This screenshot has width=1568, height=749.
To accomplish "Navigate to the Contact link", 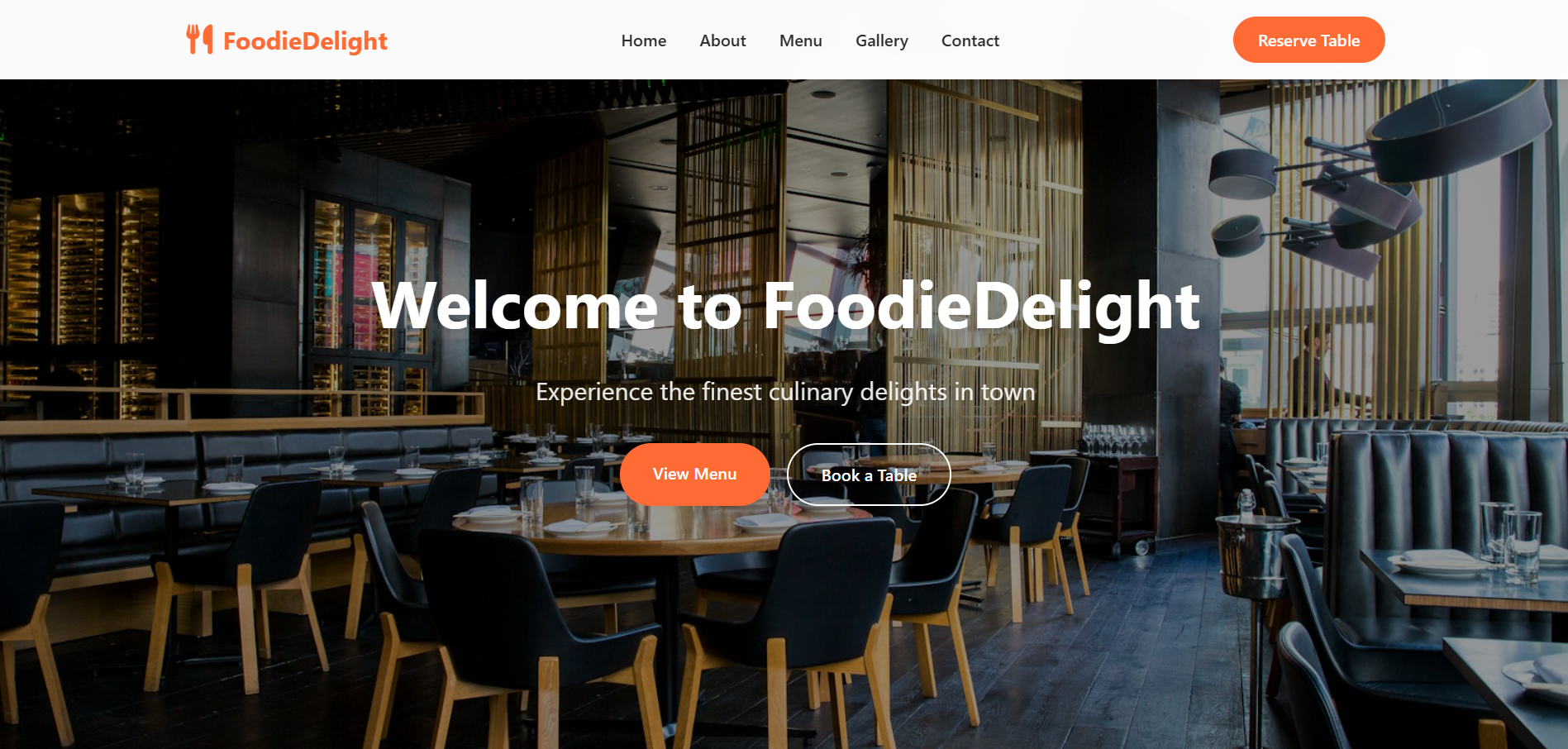I will pyautogui.click(x=970, y=41).
